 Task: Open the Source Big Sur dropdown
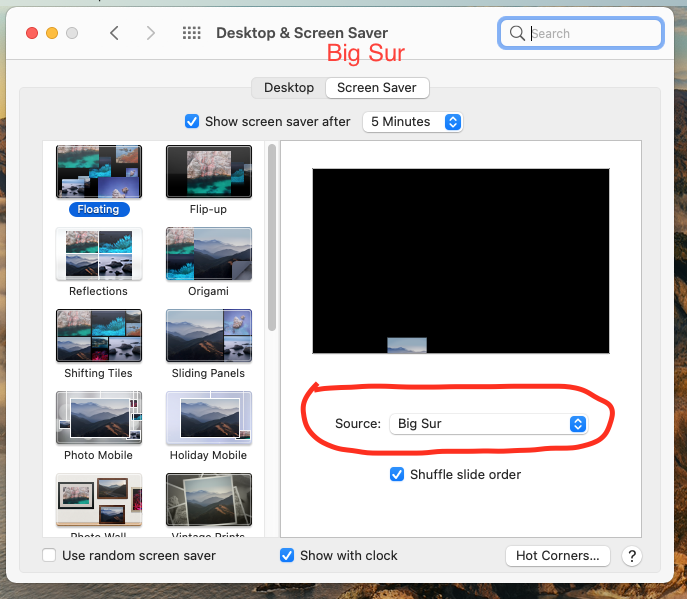[489, 424]
